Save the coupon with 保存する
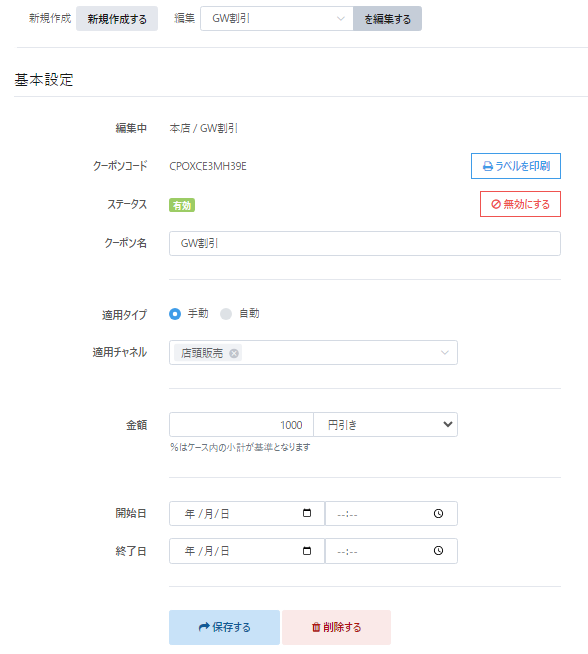588x654 pixels. click(x=224, y=627)
